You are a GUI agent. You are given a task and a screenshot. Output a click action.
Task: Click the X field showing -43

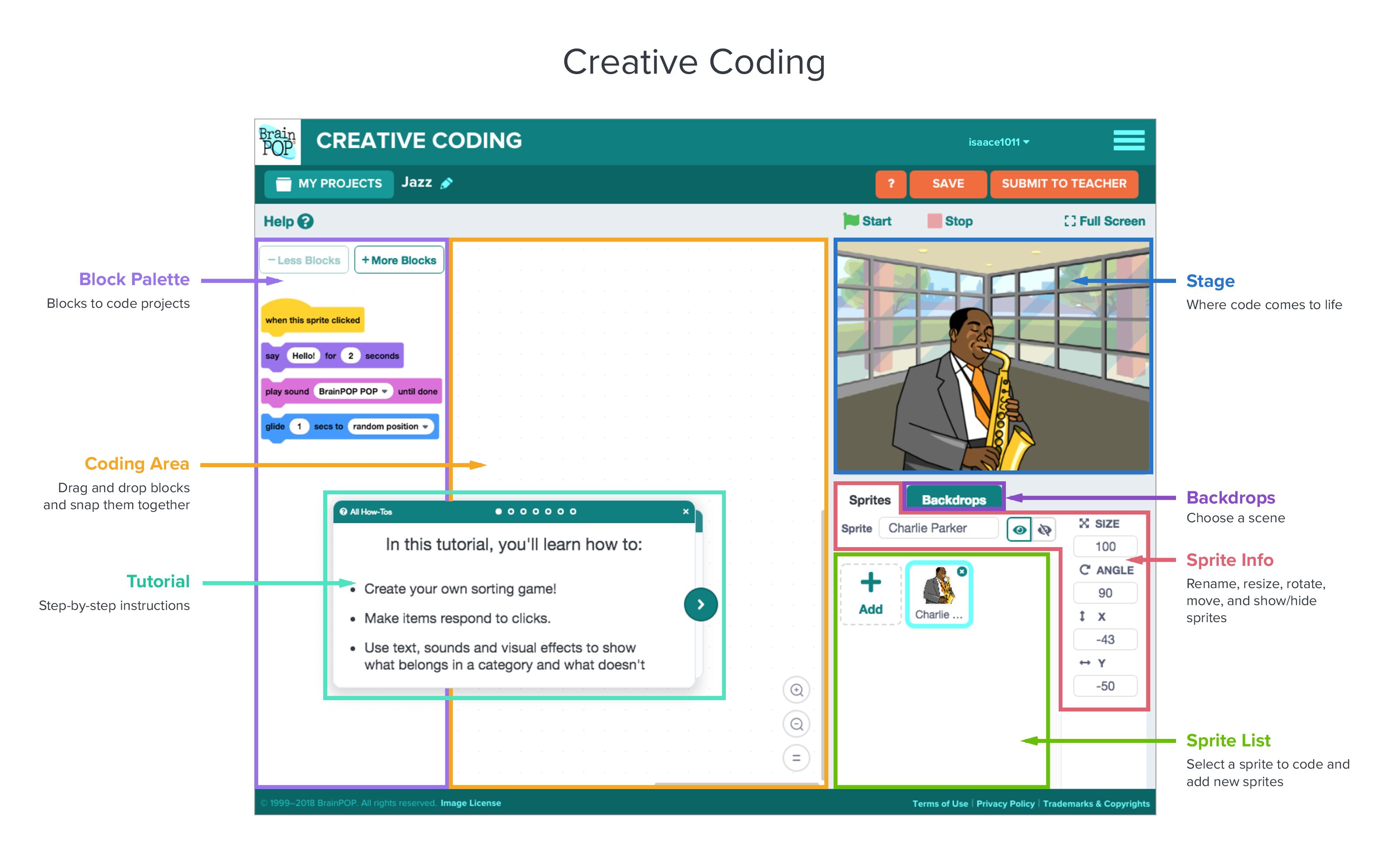1105,640
